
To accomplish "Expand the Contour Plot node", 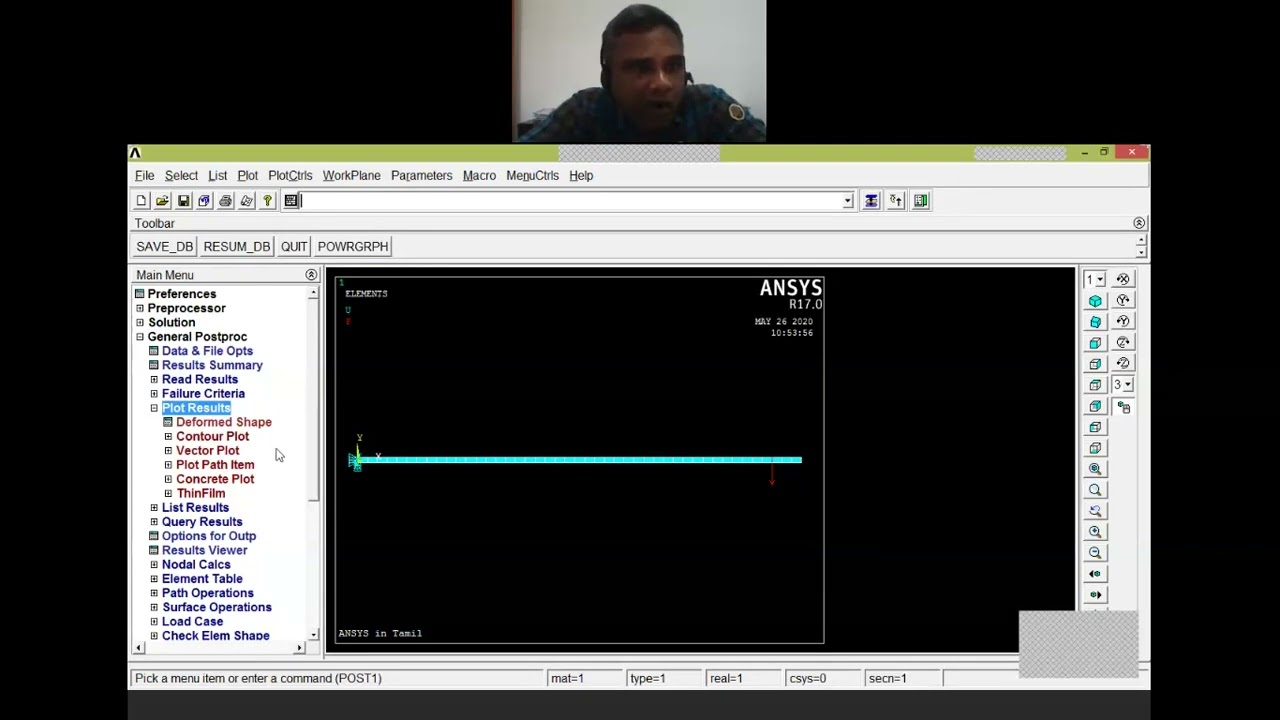I will tap(168, 437).
